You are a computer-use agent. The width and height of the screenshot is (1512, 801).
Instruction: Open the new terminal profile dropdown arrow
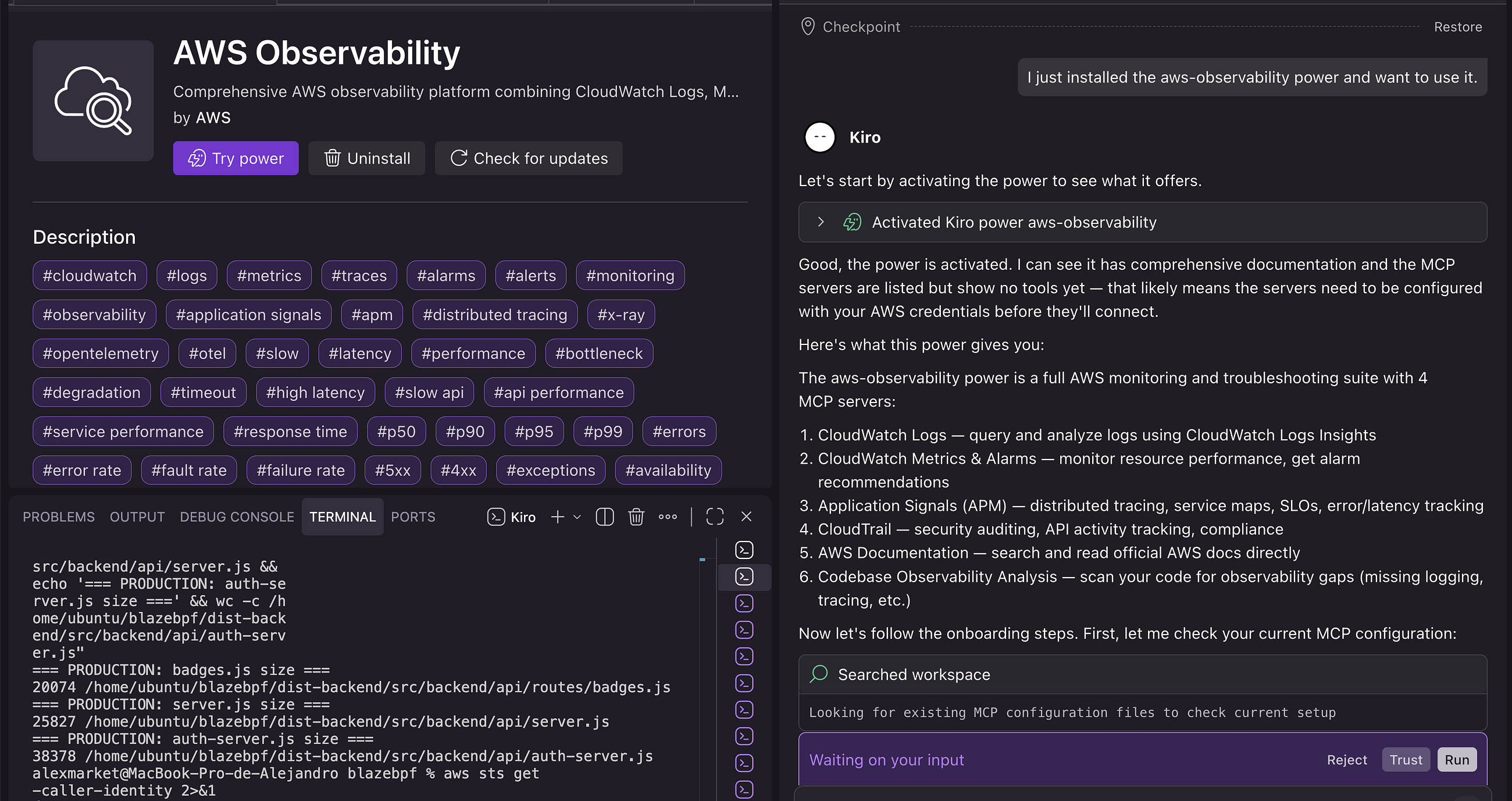click(577, 517)
